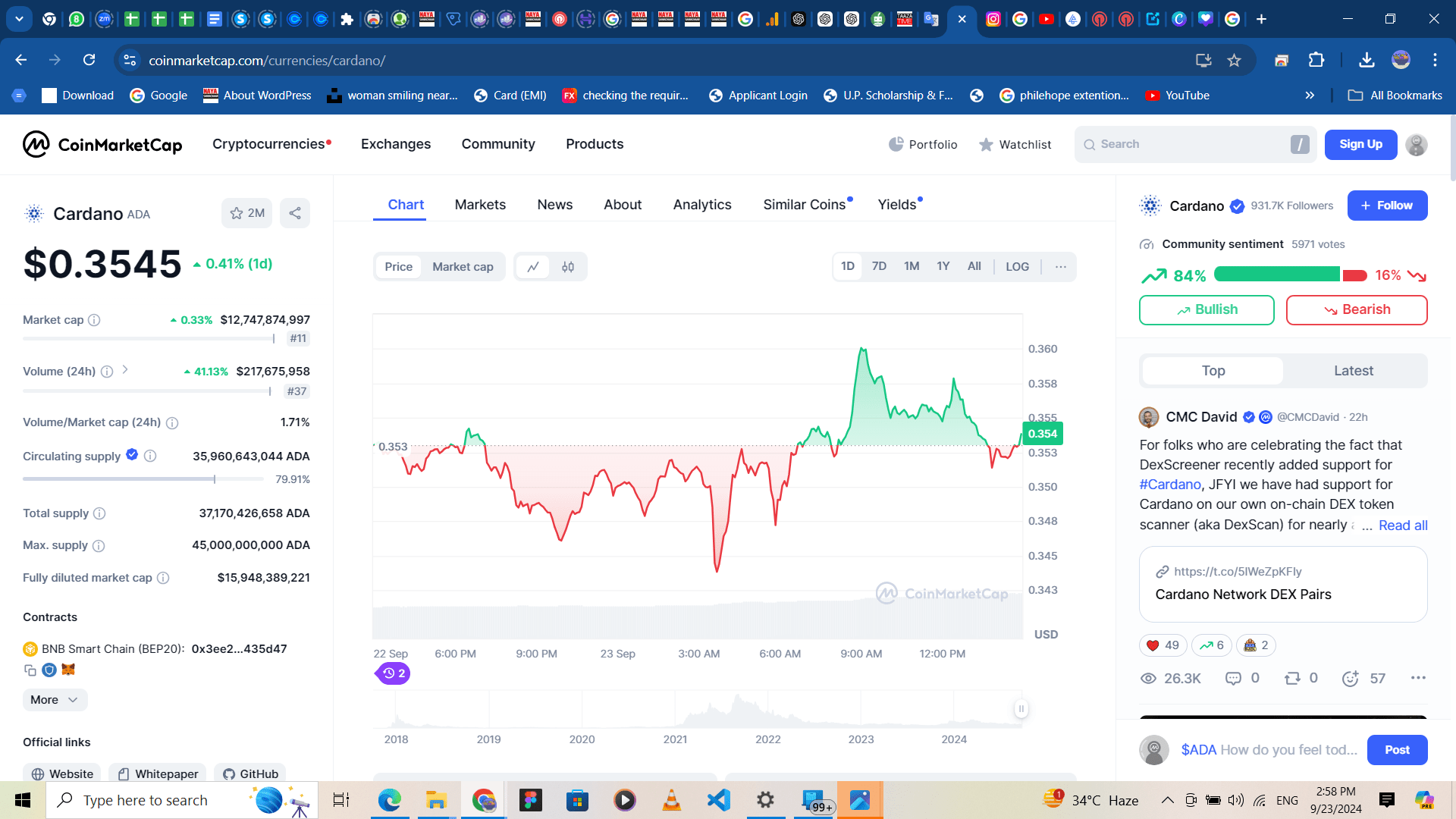Image resolution: width=1456 pixels, height=819 pixels.
Task: Set chart range to All
Action: click(974, 266)
